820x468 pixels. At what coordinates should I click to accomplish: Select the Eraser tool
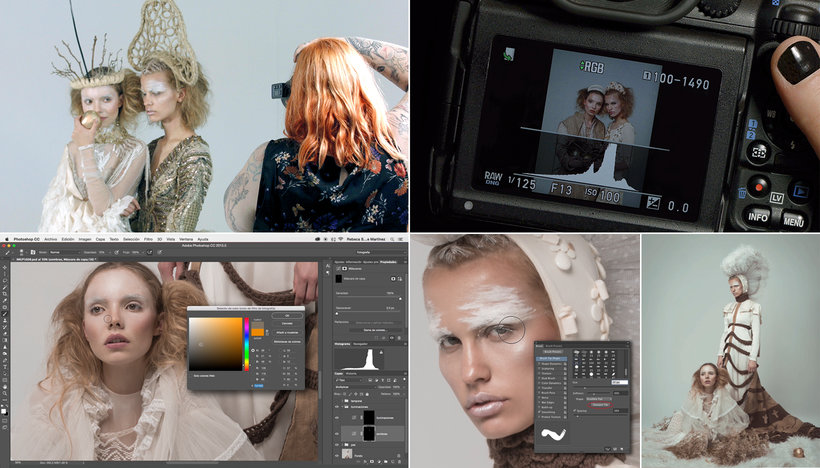pyautogui.click(x=5, y=334)
